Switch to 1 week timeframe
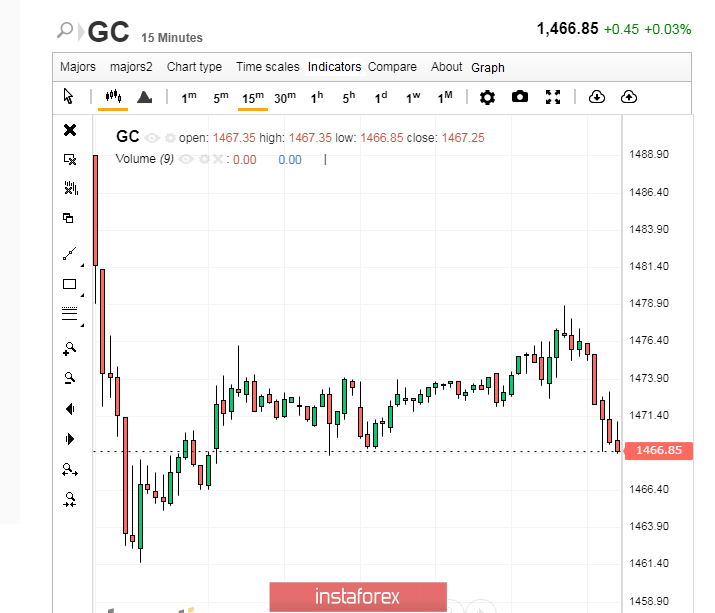715x613 pixels. [x=413, y=97]
